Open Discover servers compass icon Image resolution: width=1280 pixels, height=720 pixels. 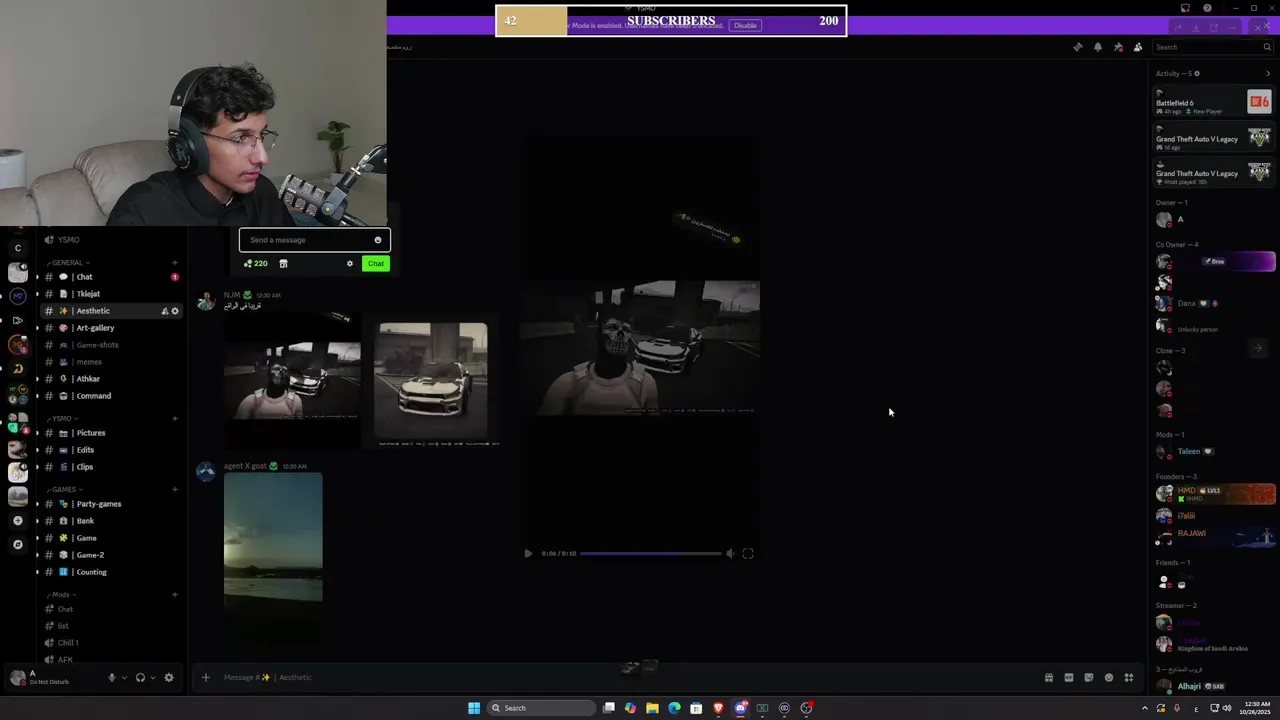tap(17, 545)
